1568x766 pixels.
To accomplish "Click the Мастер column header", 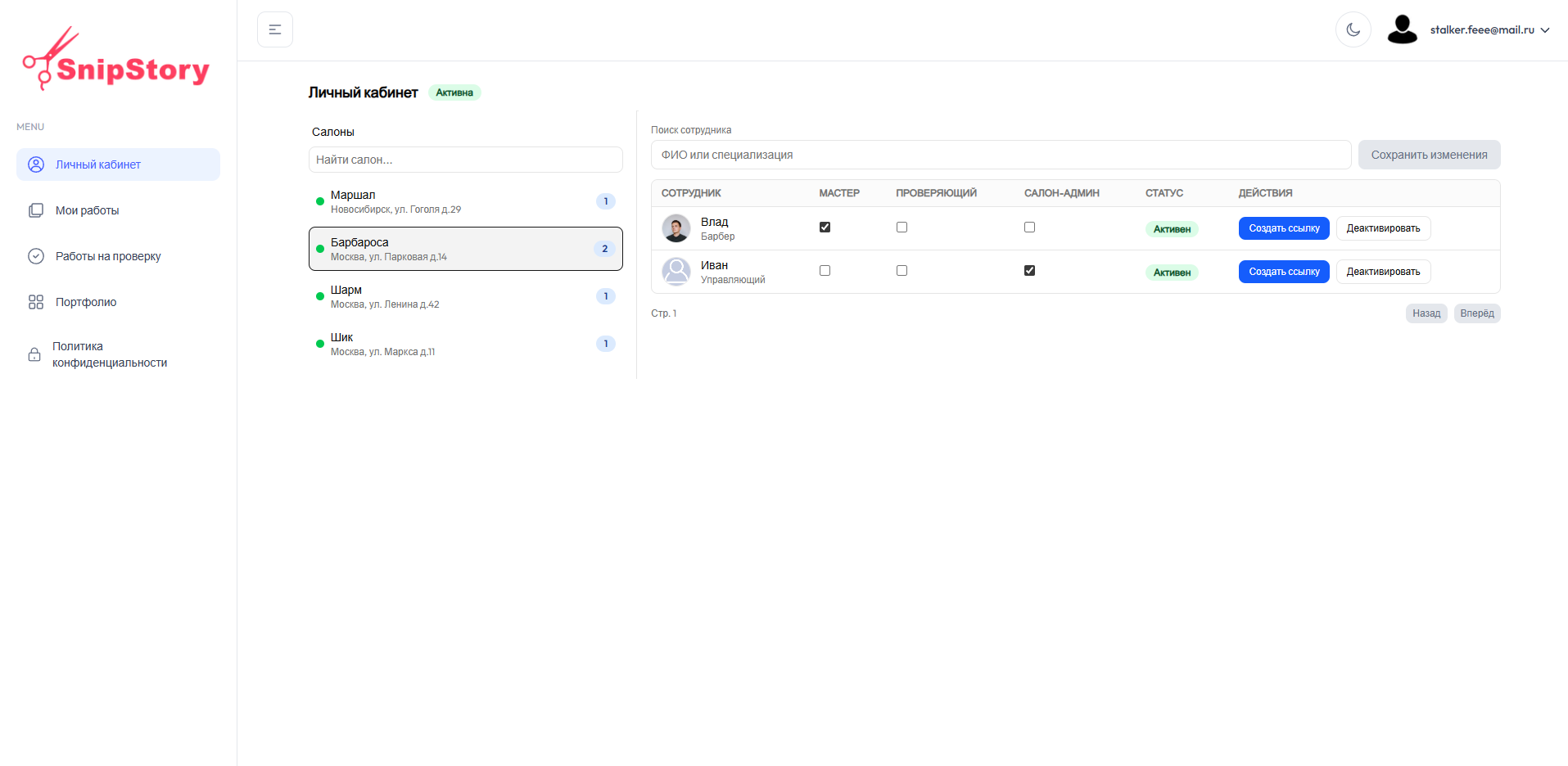I will pos(839,193).
